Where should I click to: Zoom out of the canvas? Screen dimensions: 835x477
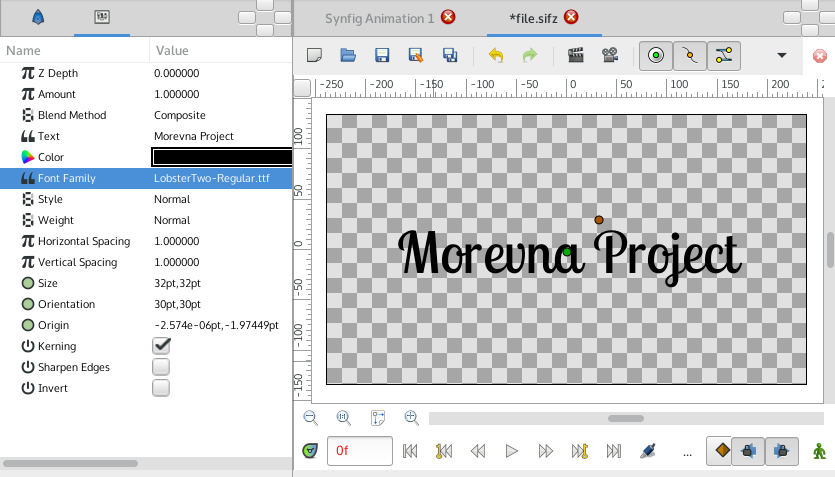point(310,418)
